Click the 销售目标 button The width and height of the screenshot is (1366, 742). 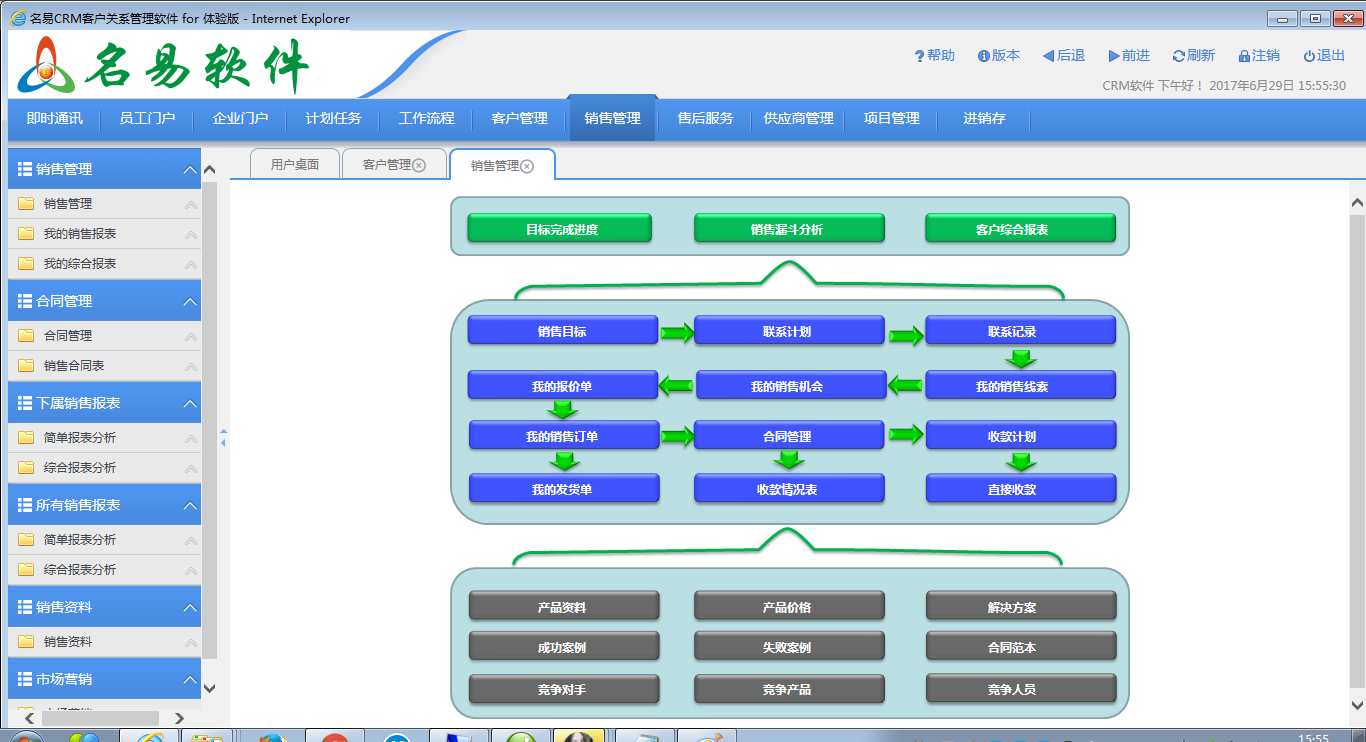(x=562, y=331)
